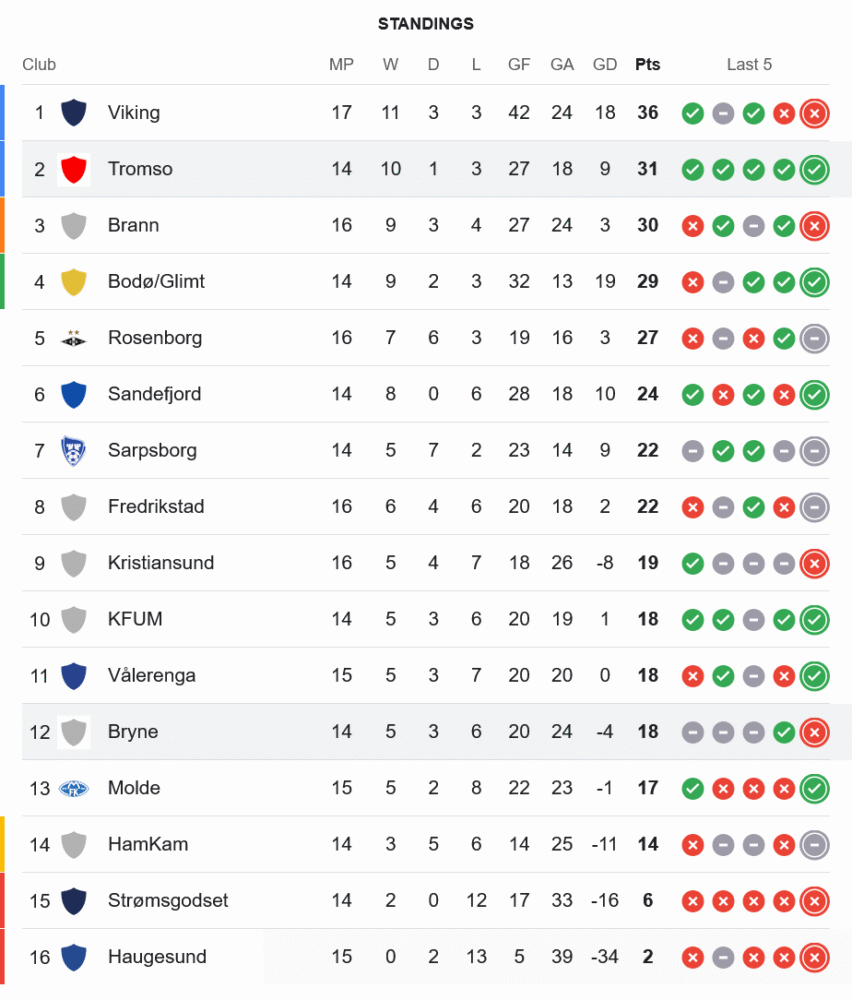This screenshot has height=1000, width=852.
Task: Click the Viking club crest icon
Action: [73, 113]
